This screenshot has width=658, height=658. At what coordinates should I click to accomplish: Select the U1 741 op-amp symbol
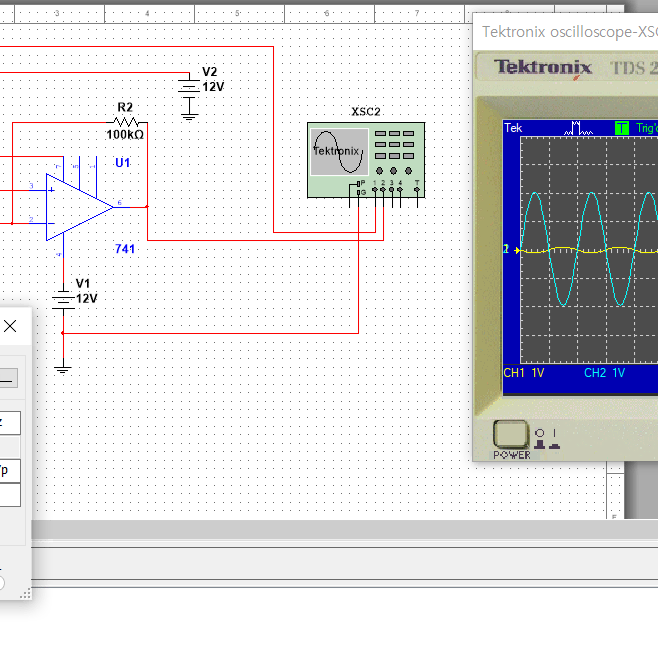[x=79, y=207]
